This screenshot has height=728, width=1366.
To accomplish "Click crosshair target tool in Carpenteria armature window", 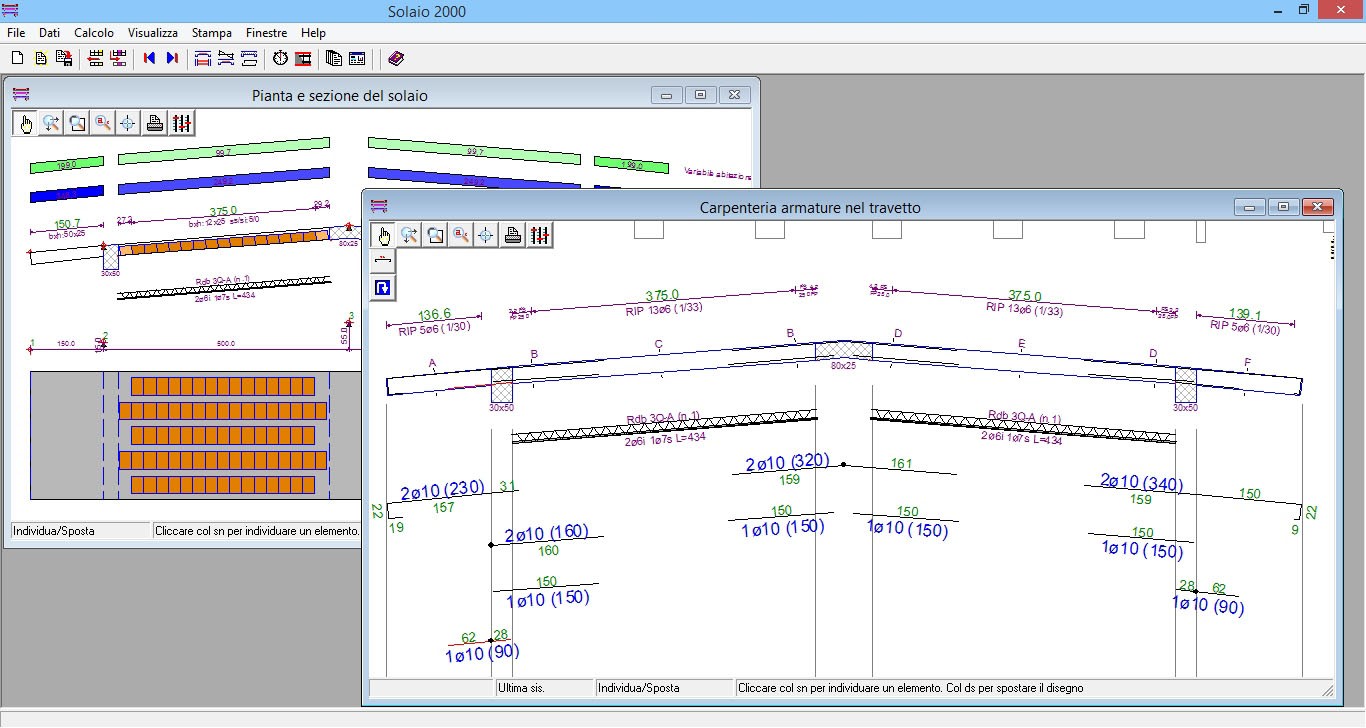I will pyautogui.click(x=486, y=235).
